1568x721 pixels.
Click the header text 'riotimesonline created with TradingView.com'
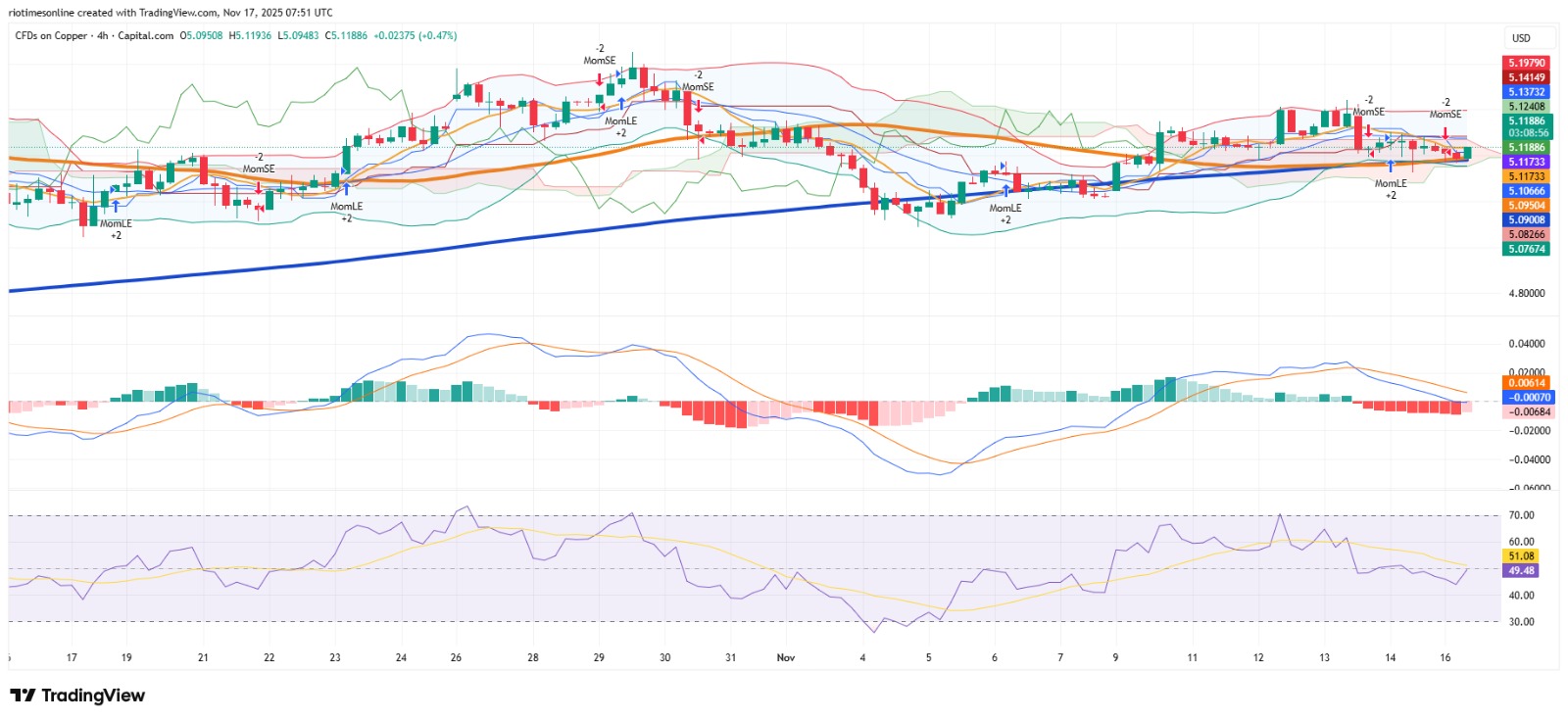point(113,13)
